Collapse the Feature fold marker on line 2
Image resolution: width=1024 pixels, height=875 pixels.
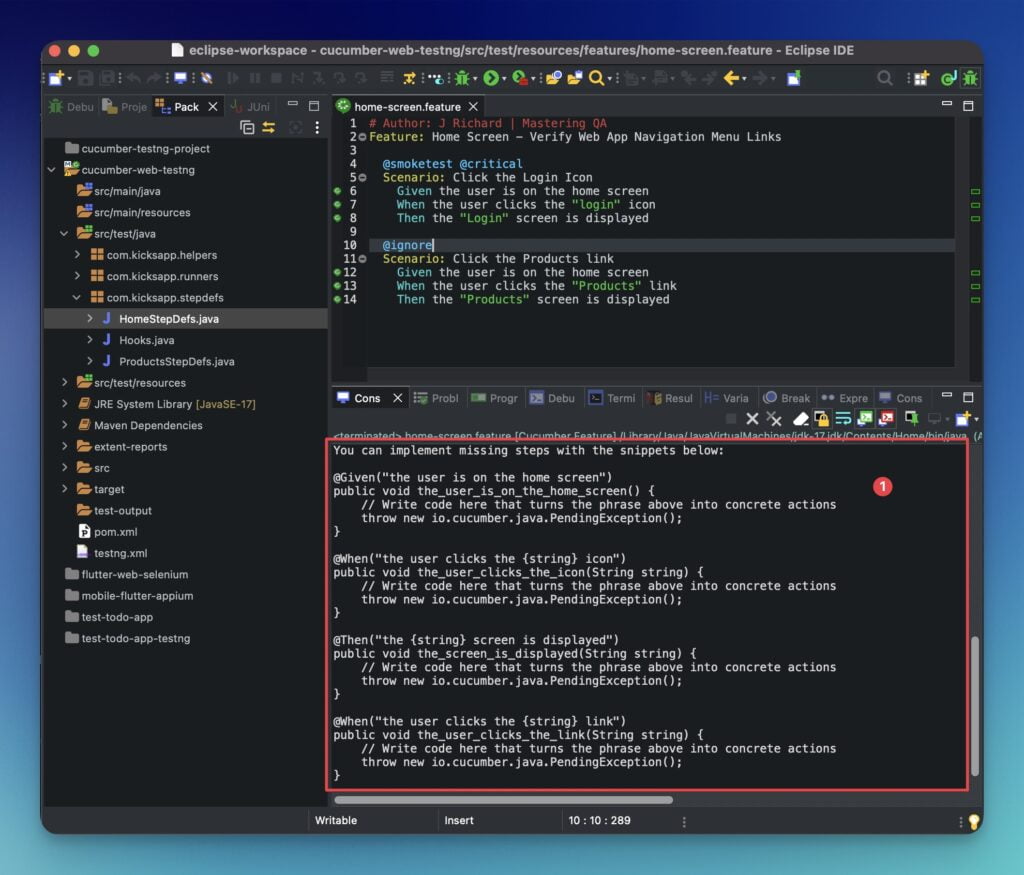coord(362,137)
